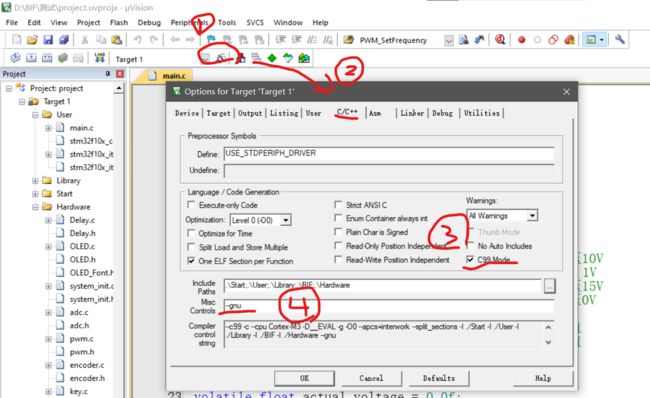This screenshot has width=650, height=398.
Task: Toggle Enum Container always int checkbox
Action: click(338, 218)
